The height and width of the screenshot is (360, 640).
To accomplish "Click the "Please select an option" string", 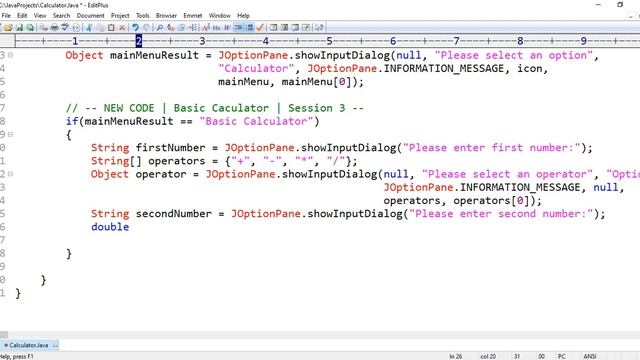I will point(513,56).
